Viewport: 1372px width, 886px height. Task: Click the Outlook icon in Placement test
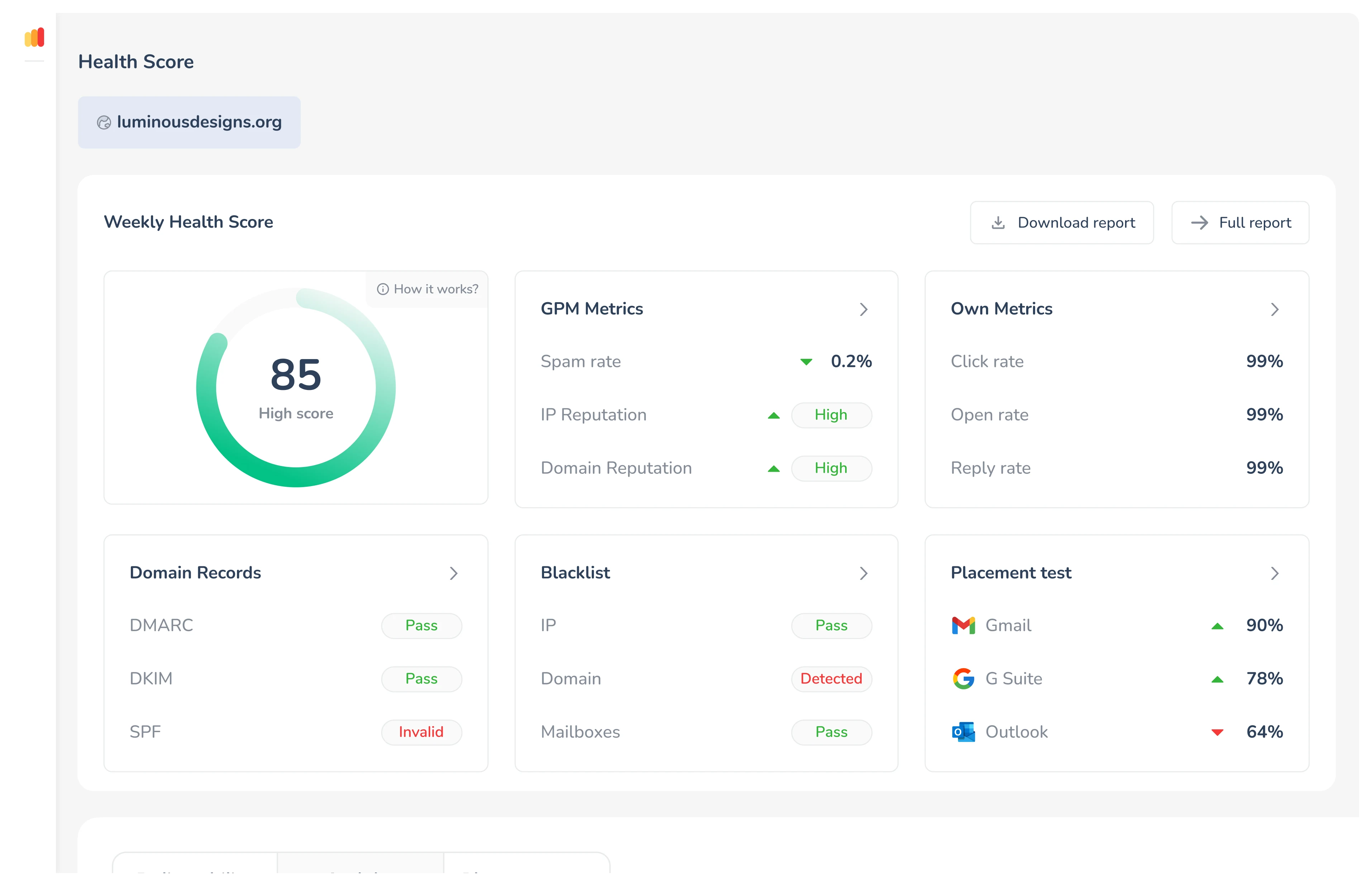click(x=963, y=732)
